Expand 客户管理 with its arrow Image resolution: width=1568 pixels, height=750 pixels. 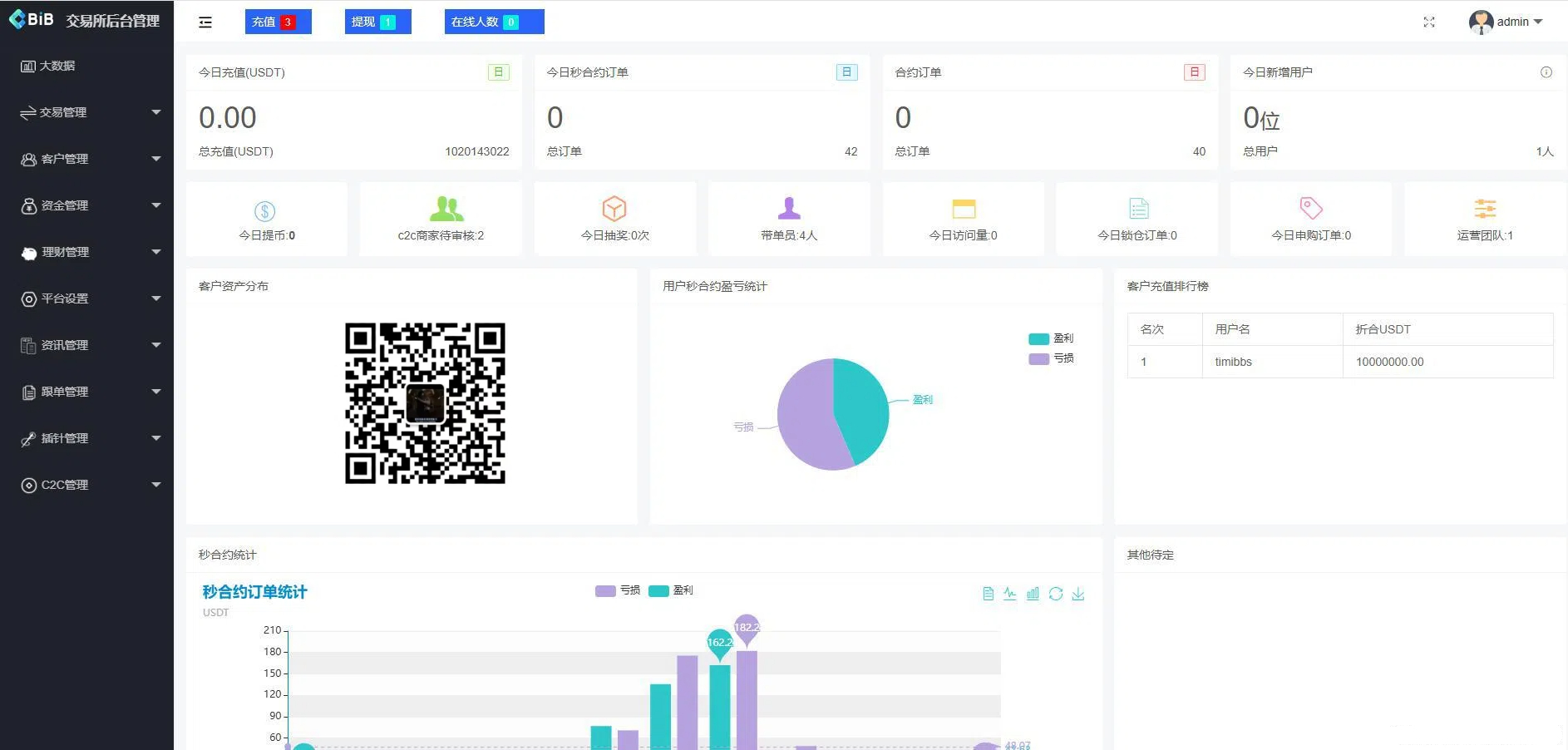pyautogui.click(x=155, y=159)
